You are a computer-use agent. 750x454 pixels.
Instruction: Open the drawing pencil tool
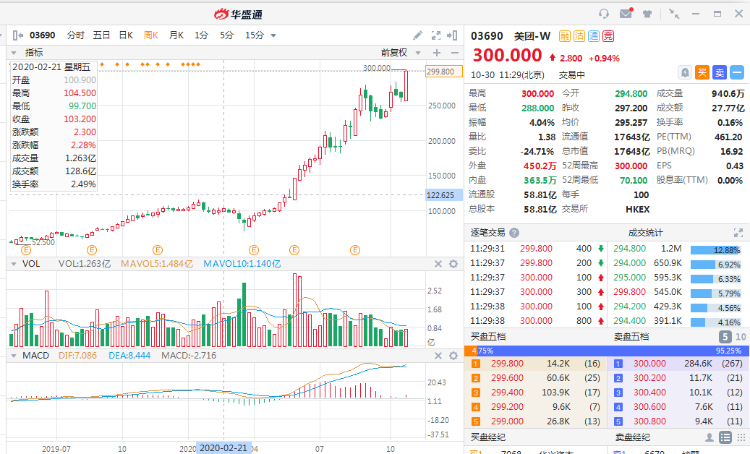(418, 35)
